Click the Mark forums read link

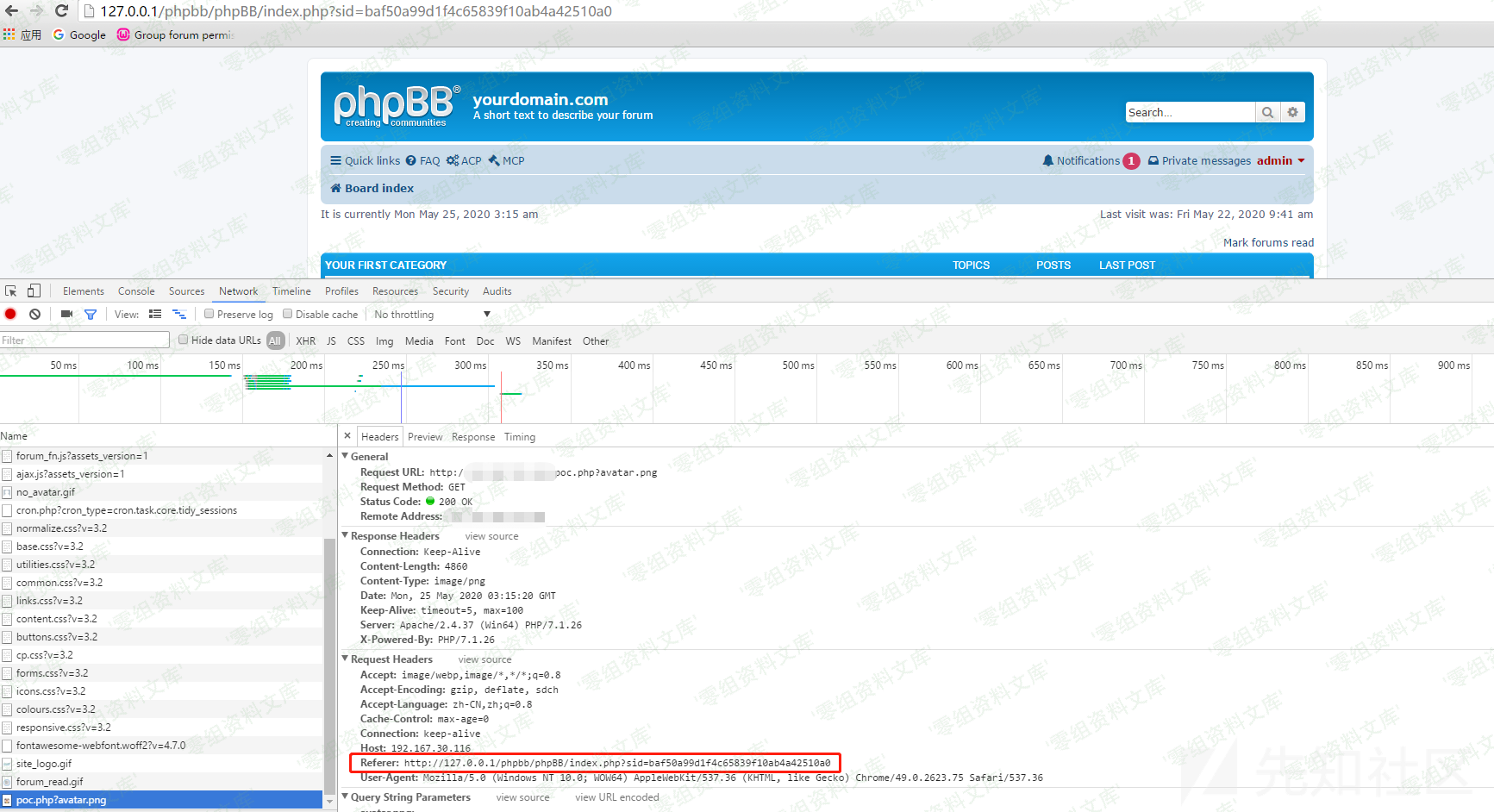[x=1268, y=243]
